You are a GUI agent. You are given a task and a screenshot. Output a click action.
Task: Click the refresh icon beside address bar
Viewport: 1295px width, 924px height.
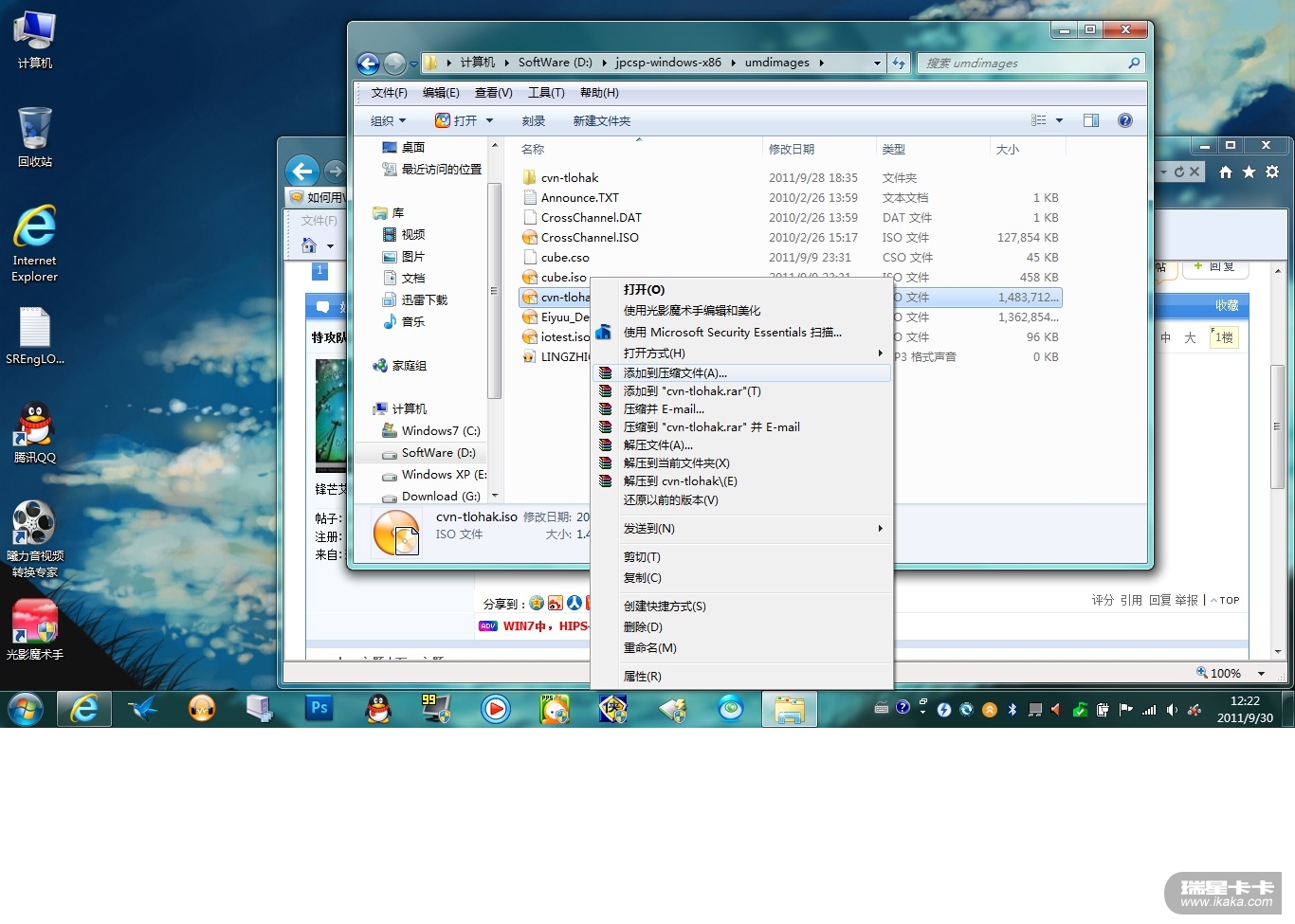[899, 63]
